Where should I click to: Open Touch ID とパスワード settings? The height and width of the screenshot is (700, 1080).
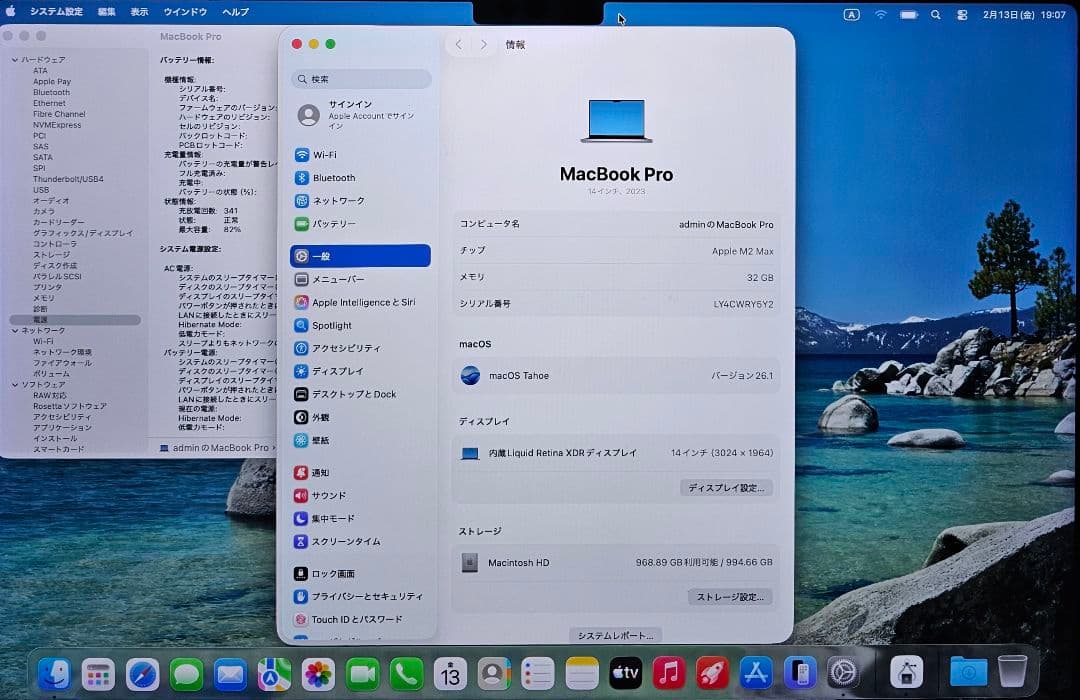(x=358, y=619)
